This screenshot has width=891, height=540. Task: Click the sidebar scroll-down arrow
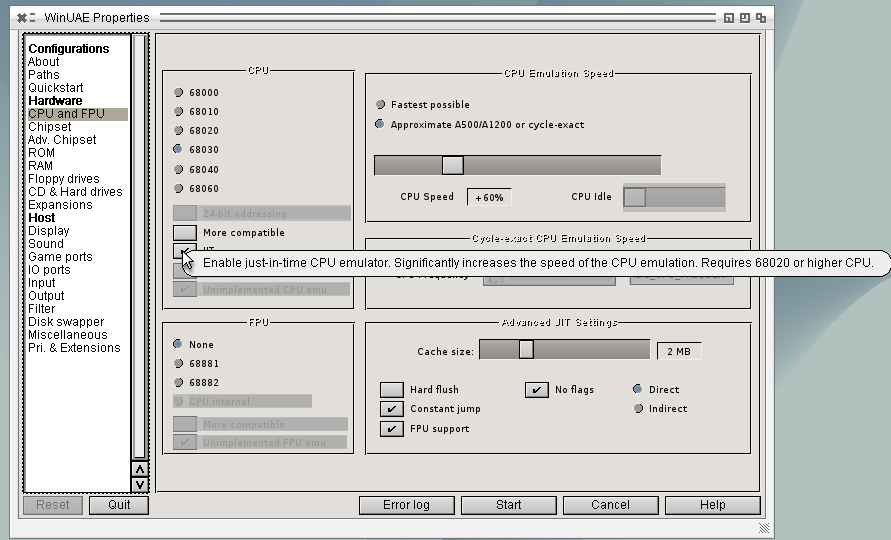(x=139, y=485)
